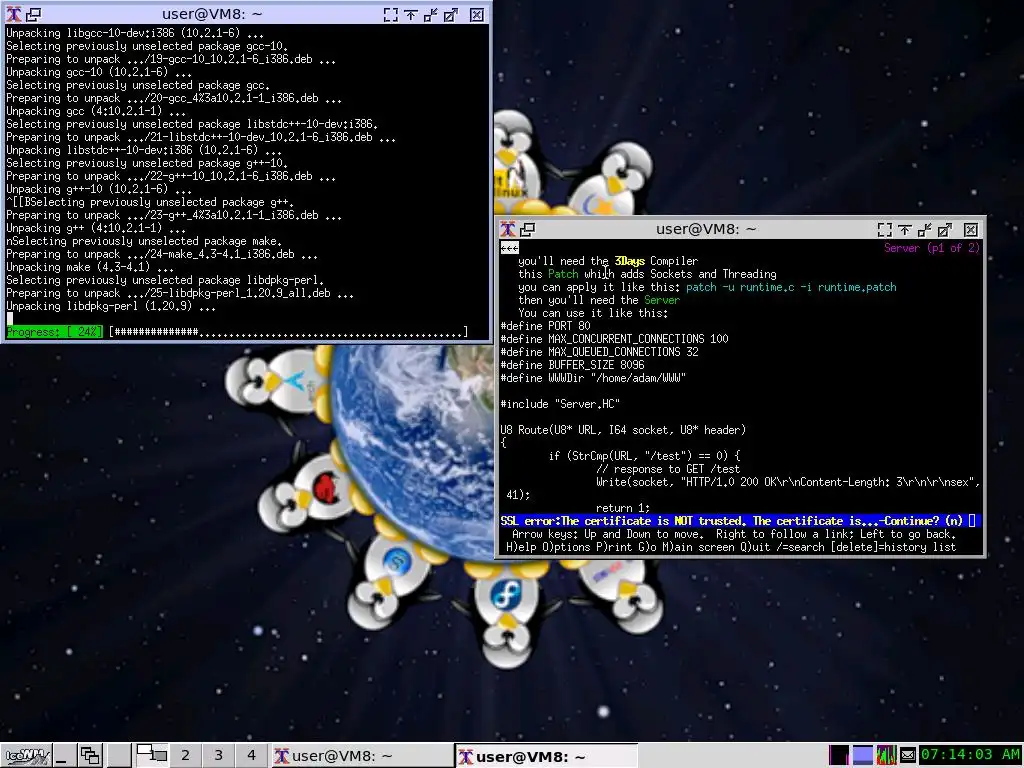Click the green Progress 24% indicator
Screen dimensions: 1024x768
[54, 332]
